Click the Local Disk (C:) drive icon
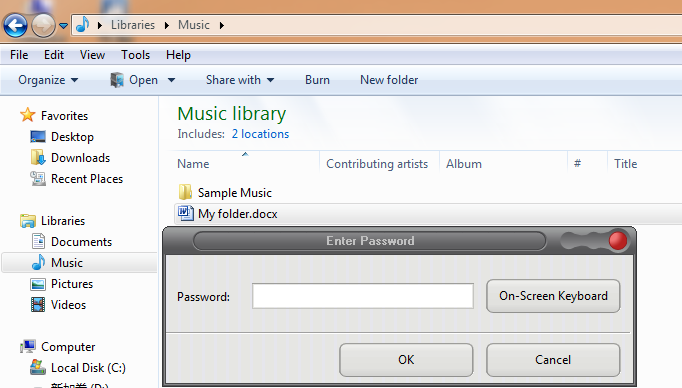This screenshot has height=388, width=682. 38,368
